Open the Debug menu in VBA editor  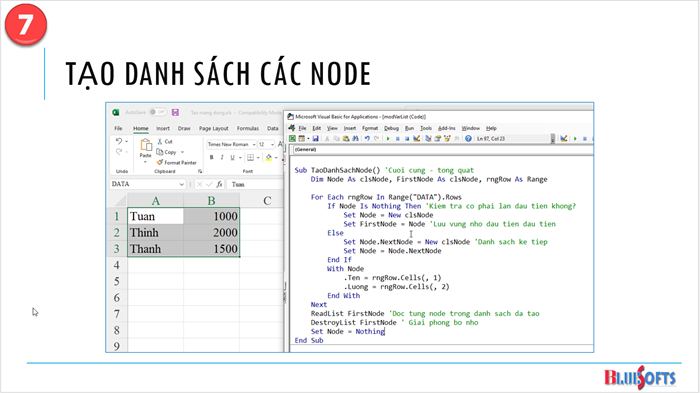pyautogui.click(x=391, y=128)
